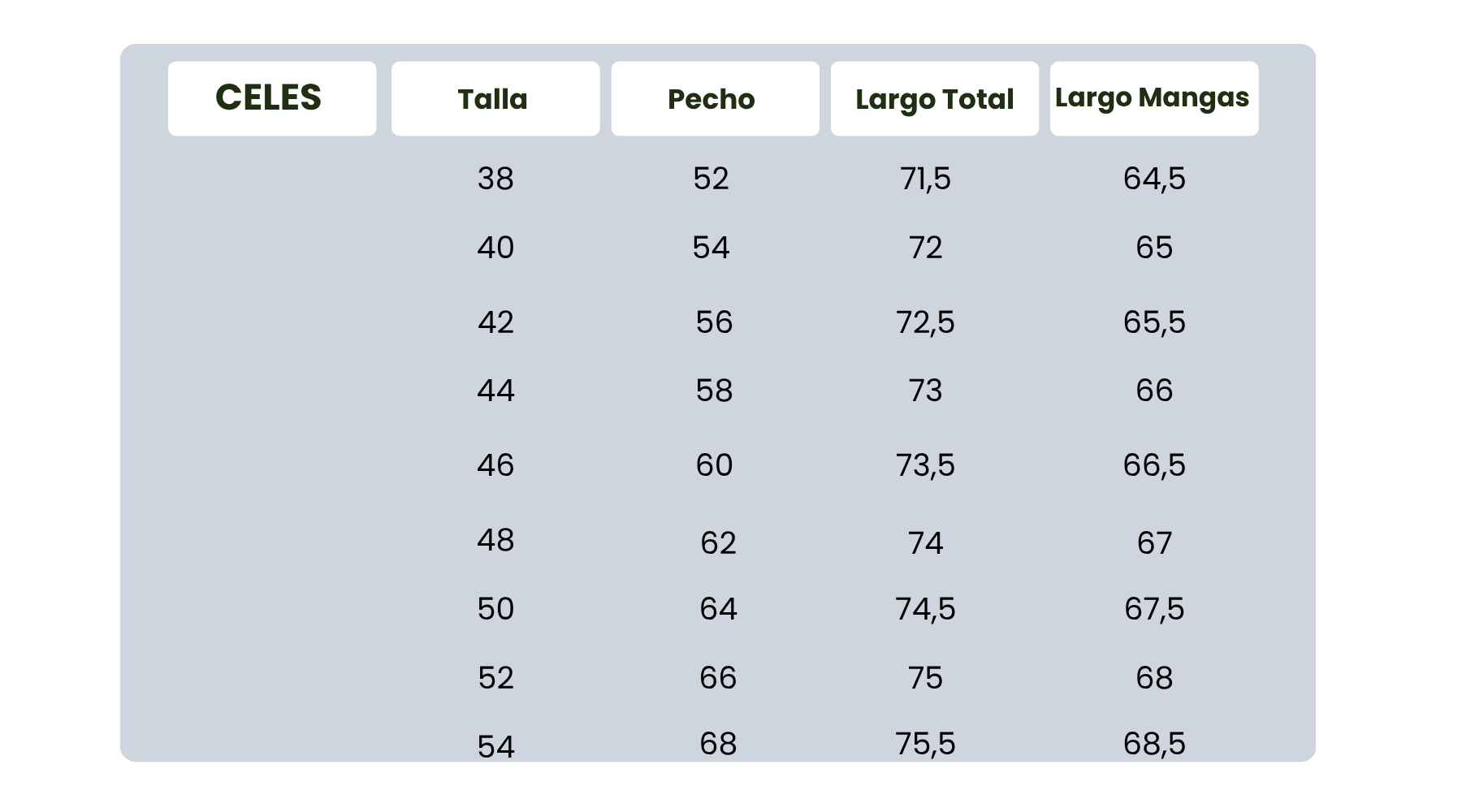This screenshot has width=1462, height=812.
Task: Select Pecho value 58
Action: tap(714, 391)
